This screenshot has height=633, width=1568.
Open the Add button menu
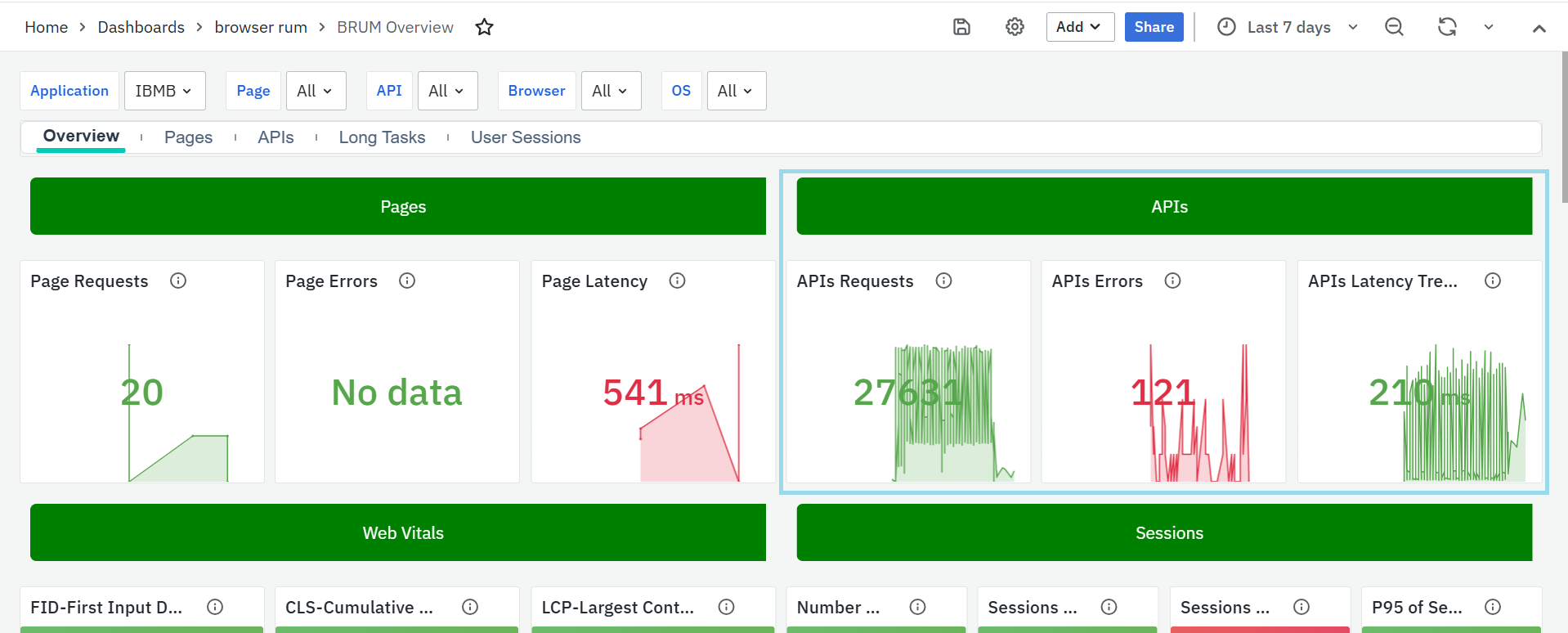tap(1079, 27)
